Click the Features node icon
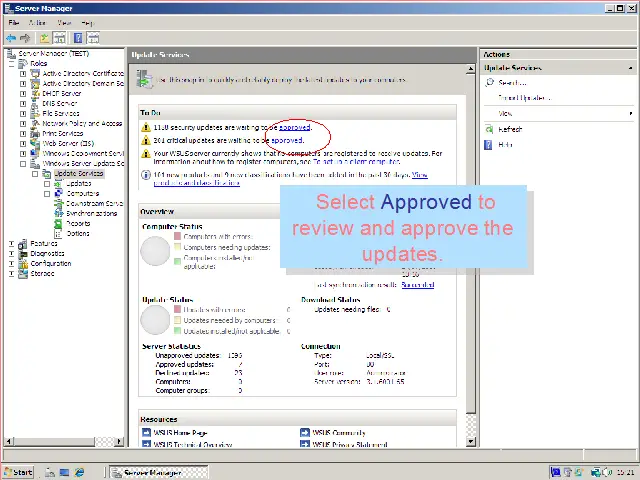 (x=23, y=244)
